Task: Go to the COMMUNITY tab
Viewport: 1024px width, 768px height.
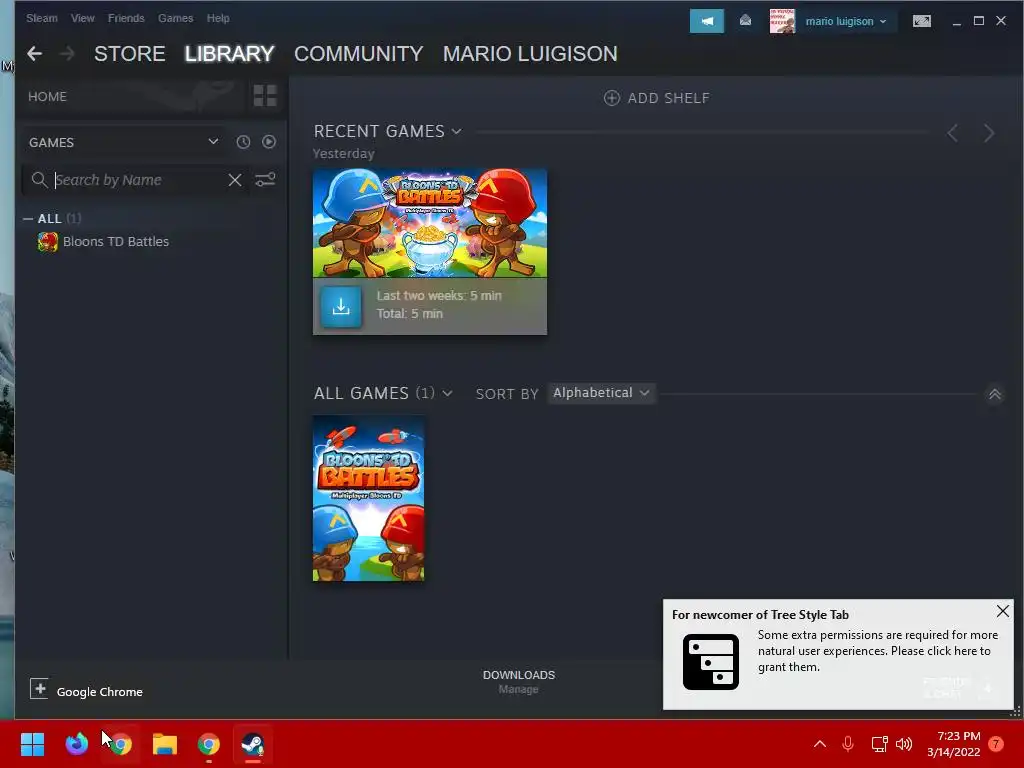Action: coord(359,54)
